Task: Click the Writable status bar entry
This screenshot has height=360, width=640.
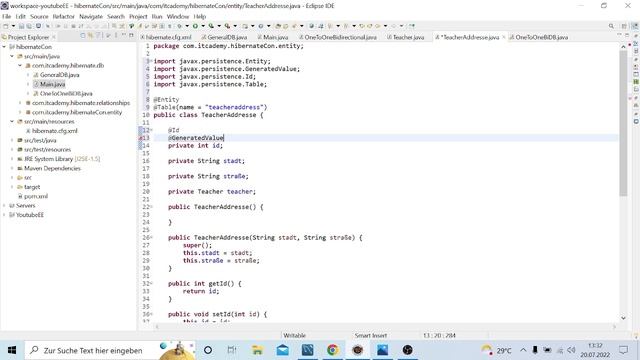Action: pyautogui.click(x=294, y=336)
